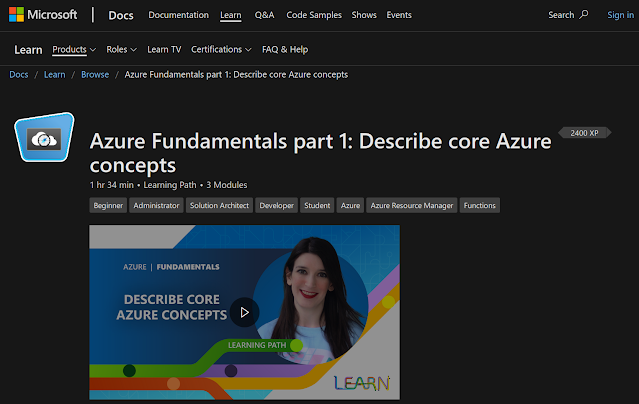This screenshot has width=639, height=404.
Task: Open the Documentation menu item
Action: pos(178,15)
